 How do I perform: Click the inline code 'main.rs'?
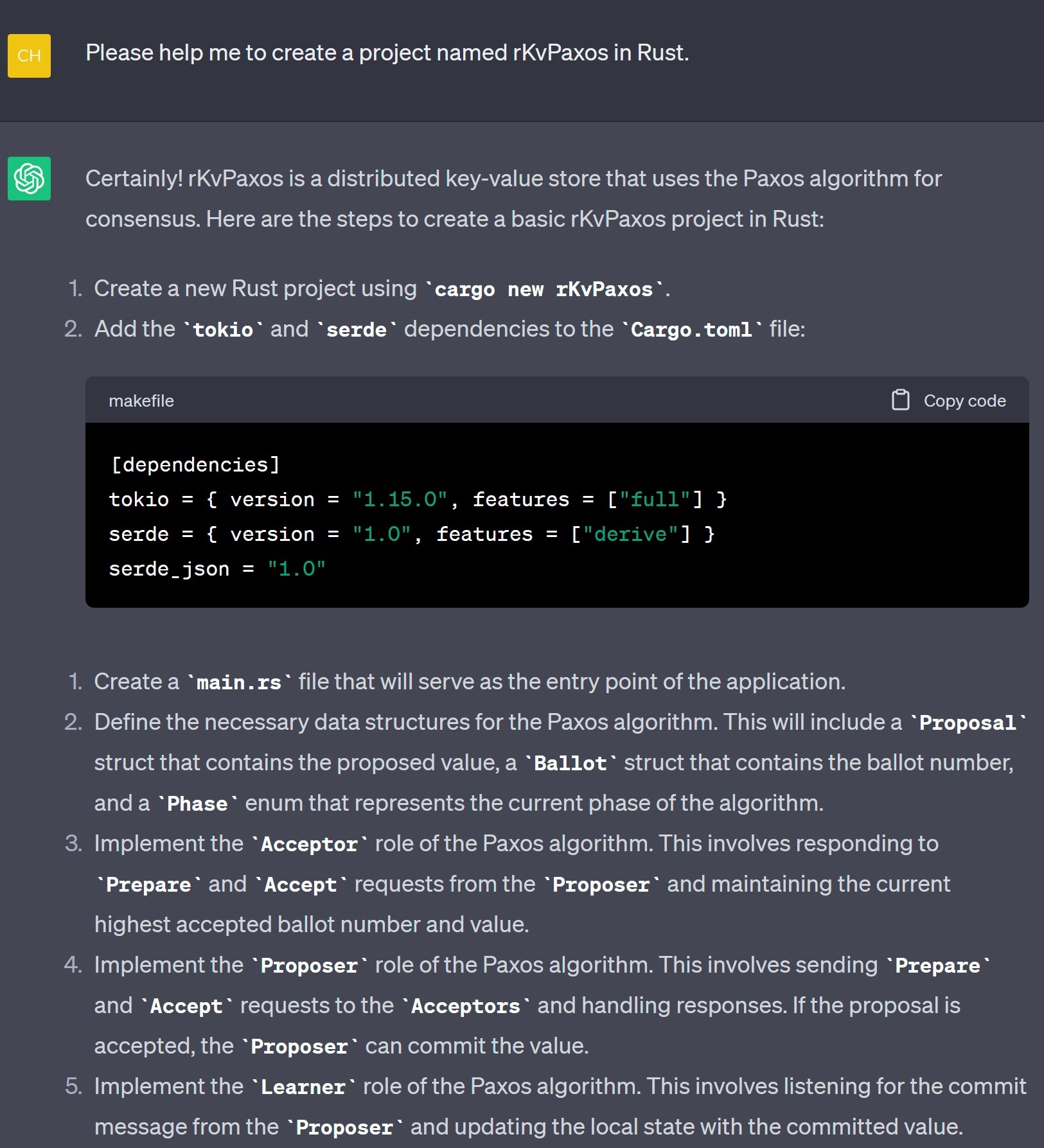[x=239, y=682]
